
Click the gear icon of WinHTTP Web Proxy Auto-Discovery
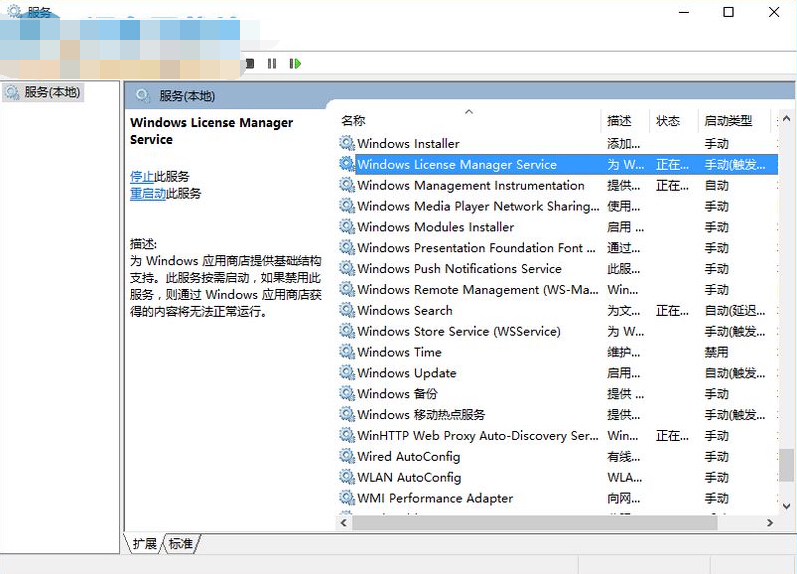tap(347, 435)
